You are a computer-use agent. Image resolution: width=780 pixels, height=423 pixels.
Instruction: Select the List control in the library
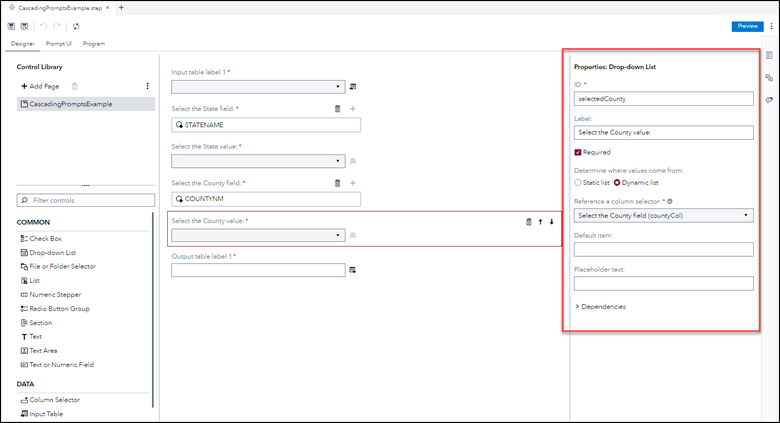pos(30,280)
